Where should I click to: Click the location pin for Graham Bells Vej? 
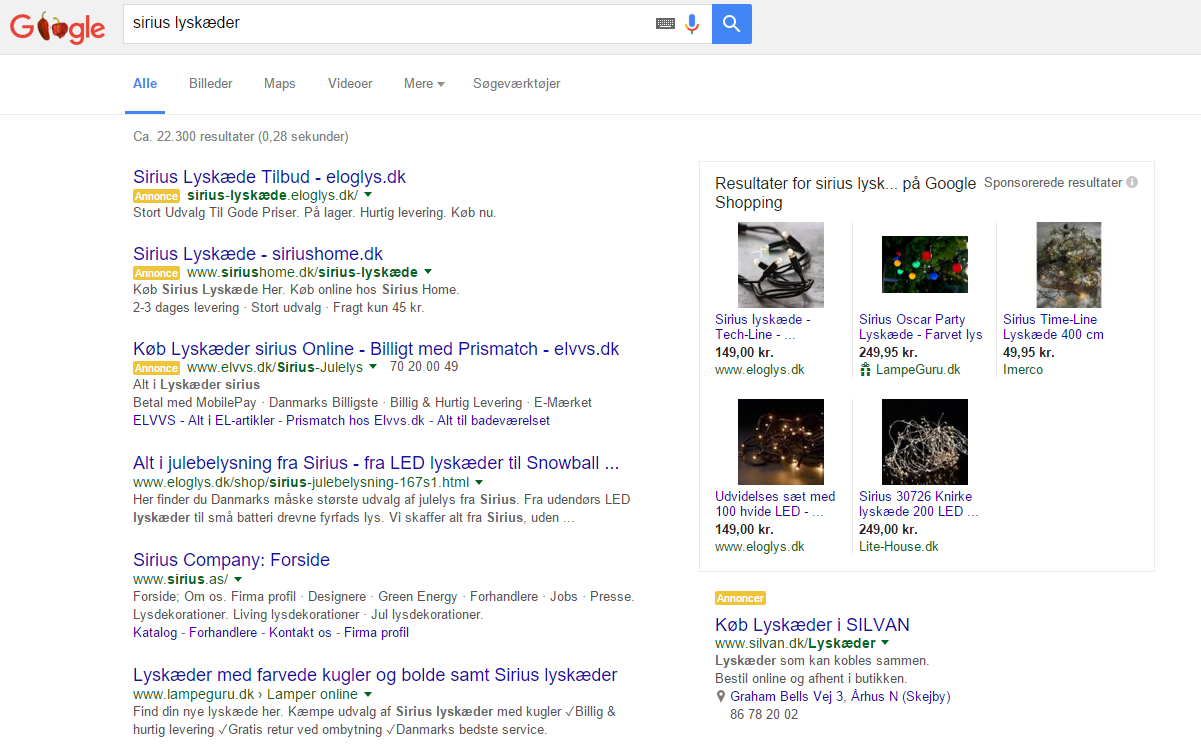(x=720, y=696)
